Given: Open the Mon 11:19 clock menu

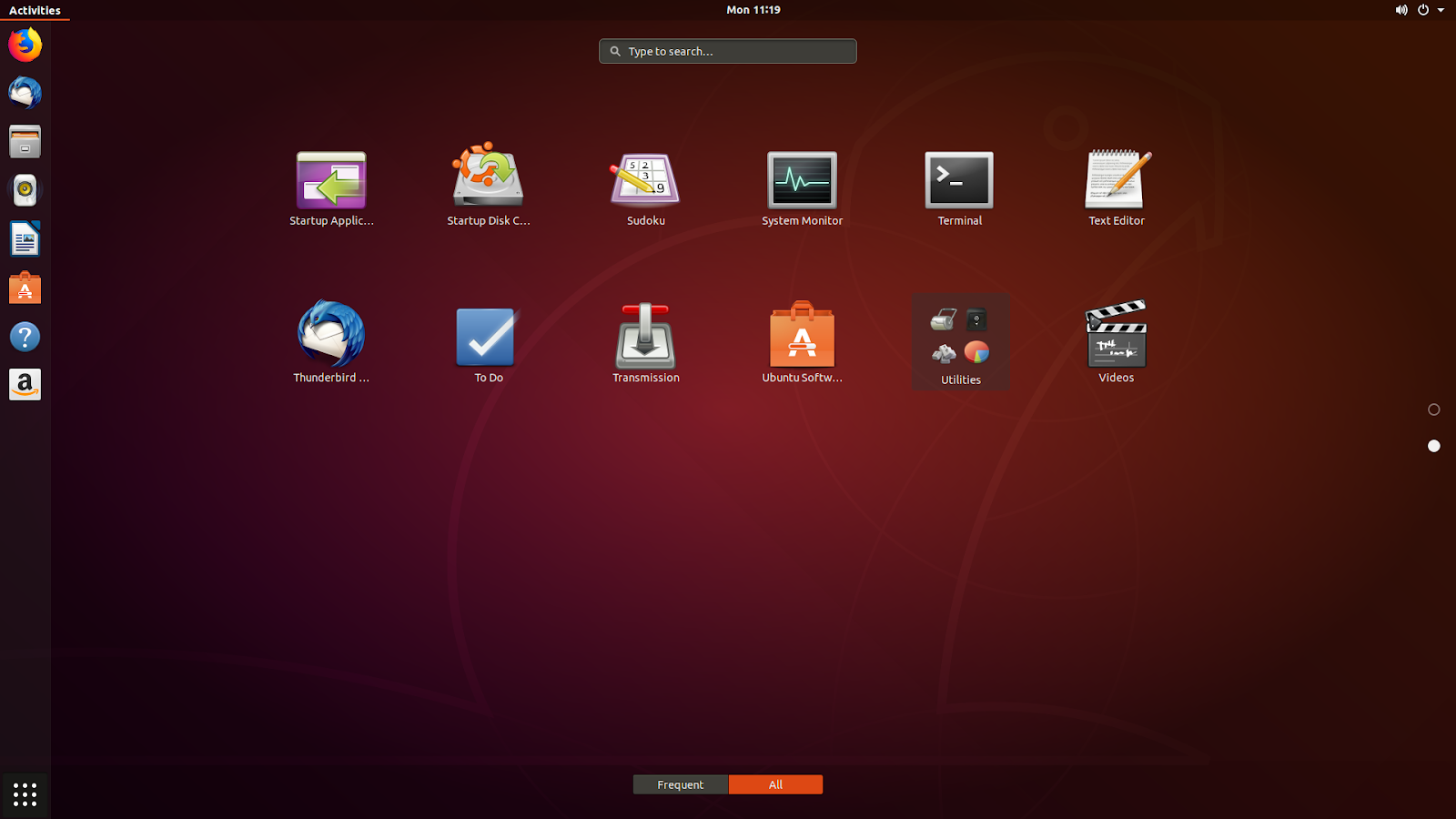Looking at the screenshot, I should [753, 10].
